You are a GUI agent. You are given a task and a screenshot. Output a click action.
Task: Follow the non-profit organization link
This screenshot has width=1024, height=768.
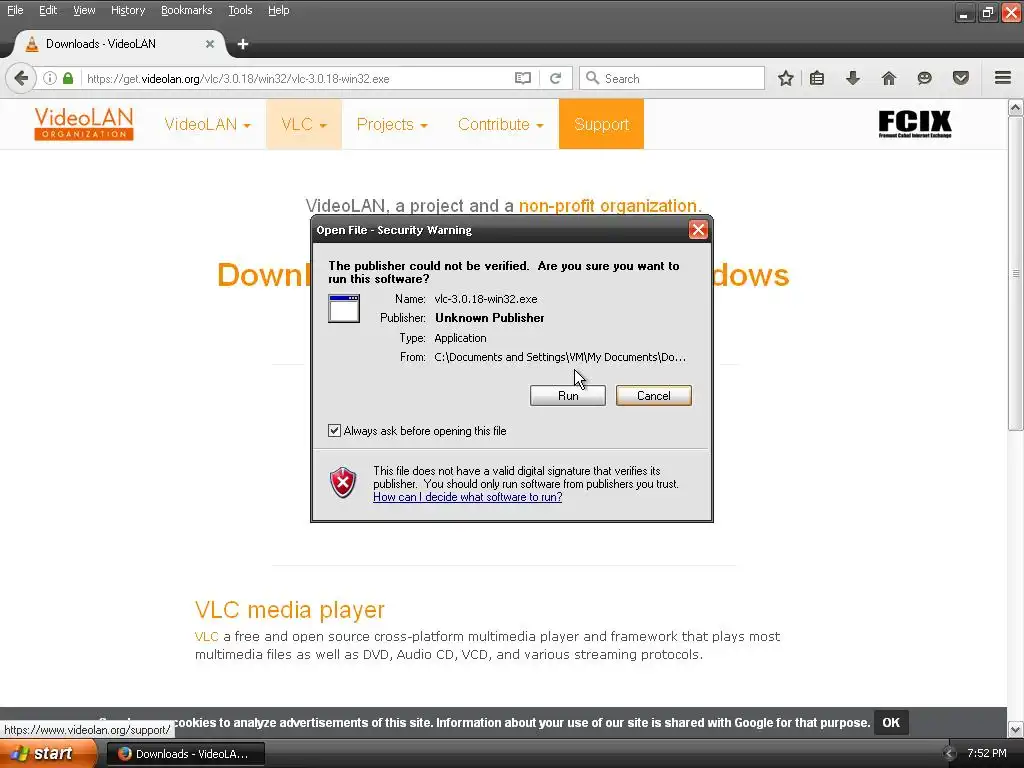[x=607, y=206]
